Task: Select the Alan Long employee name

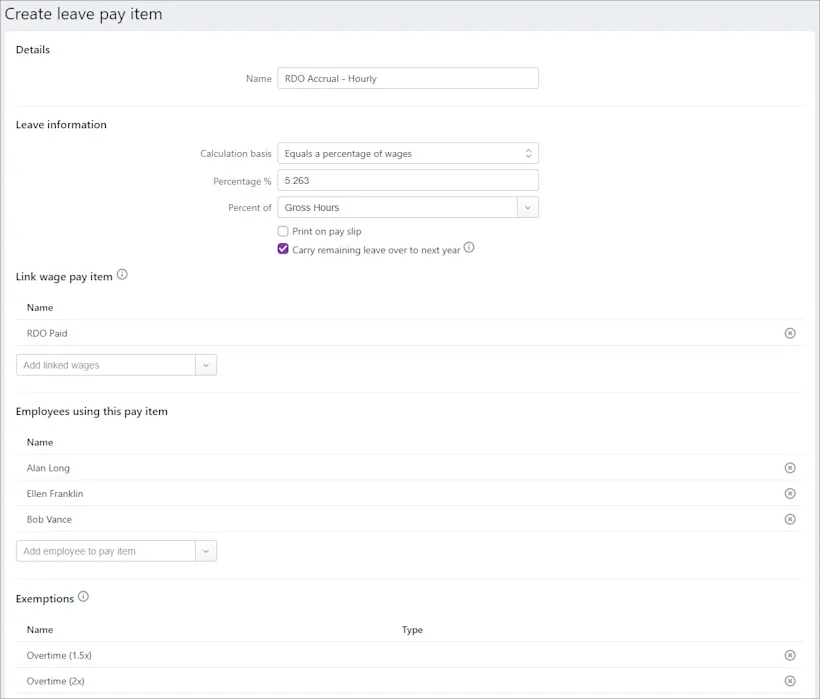Action: [x=48, y=468]
